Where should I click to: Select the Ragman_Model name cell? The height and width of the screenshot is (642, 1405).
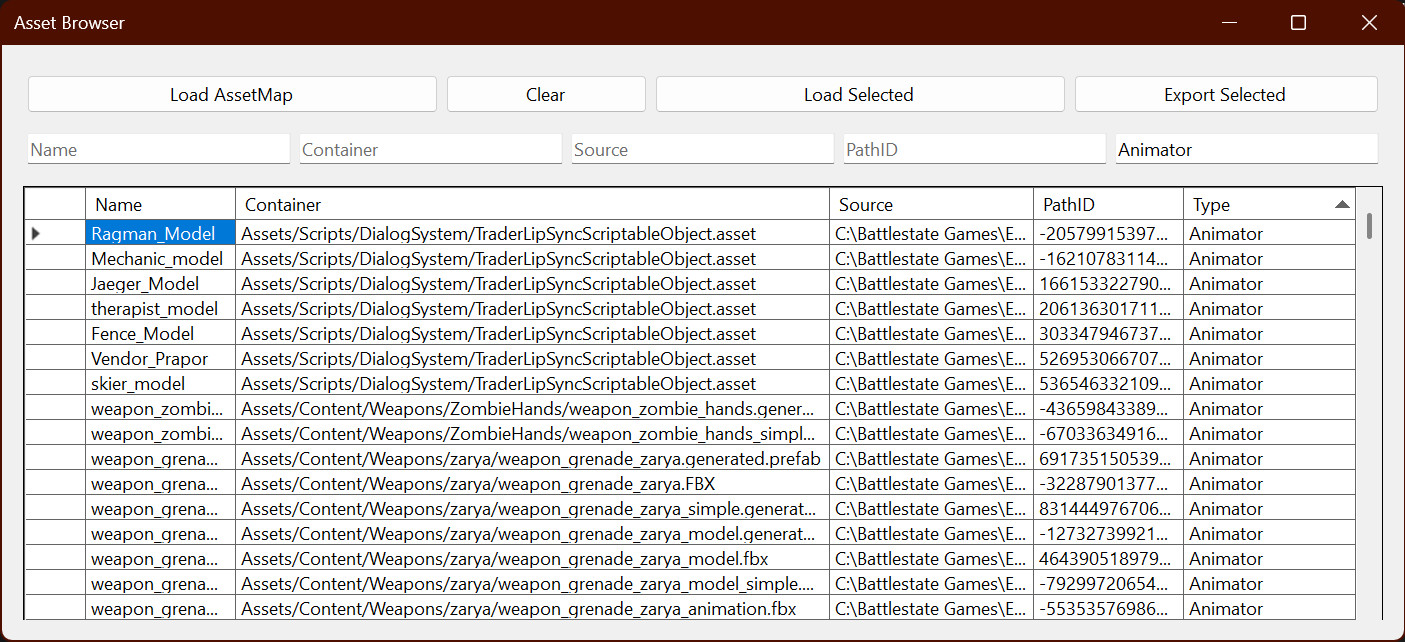(x=160, y=234)
